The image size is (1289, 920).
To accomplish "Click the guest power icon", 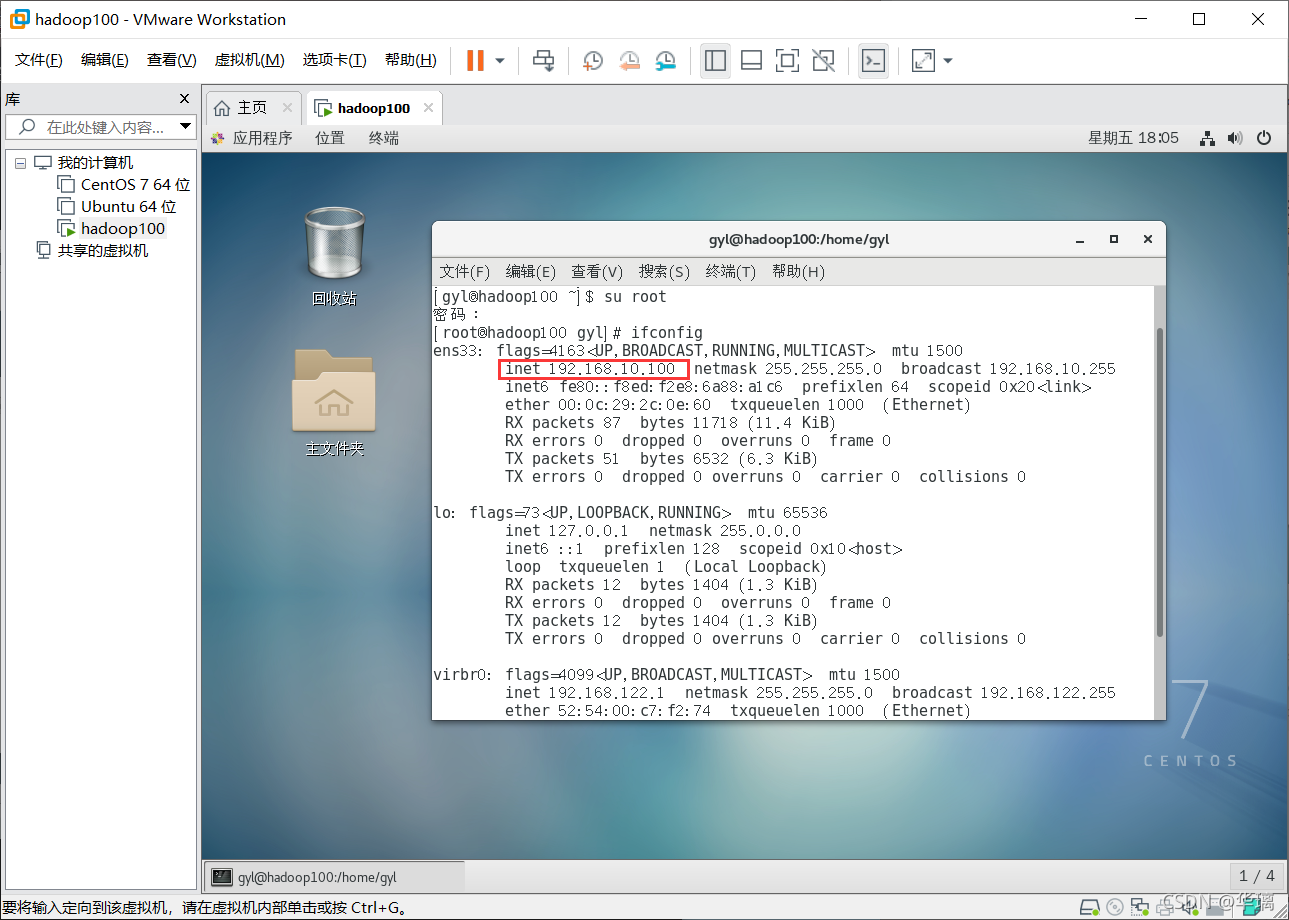I will point(1263,138).
